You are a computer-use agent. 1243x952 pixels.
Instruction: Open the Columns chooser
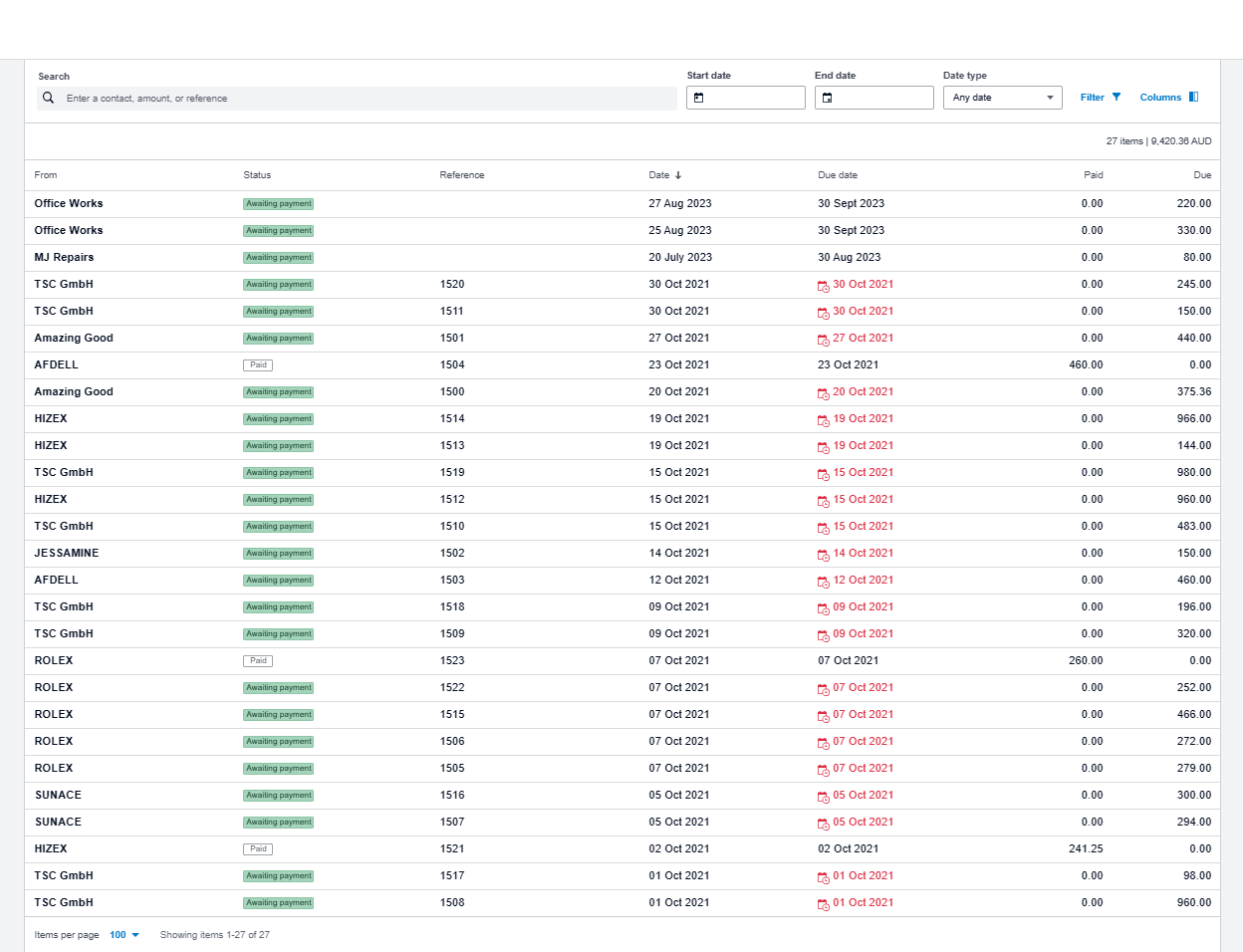tap(1160, 98)
